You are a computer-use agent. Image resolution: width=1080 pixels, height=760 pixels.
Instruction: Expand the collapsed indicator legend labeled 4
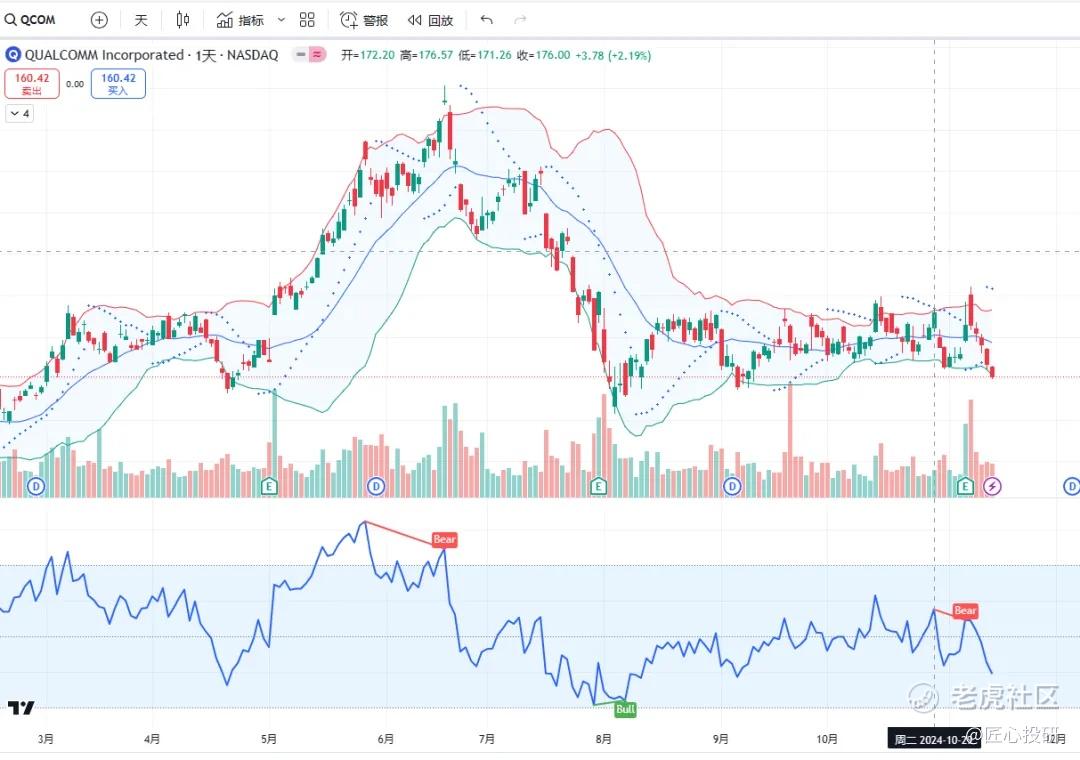point(20,113)
